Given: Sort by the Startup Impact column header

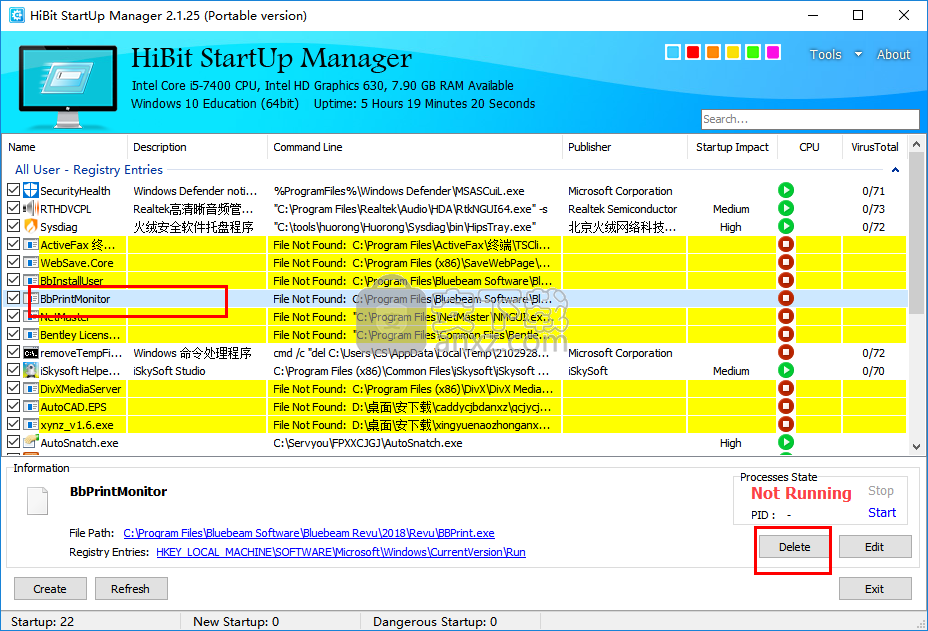Looking at the screenshot, I should point(732,147).
